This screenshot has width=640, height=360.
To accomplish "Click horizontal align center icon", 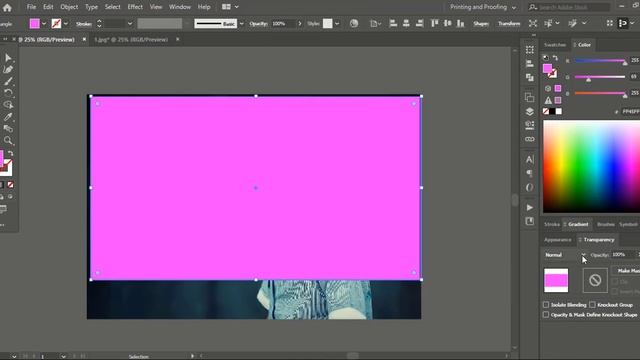I will click(x=406, y=24).
